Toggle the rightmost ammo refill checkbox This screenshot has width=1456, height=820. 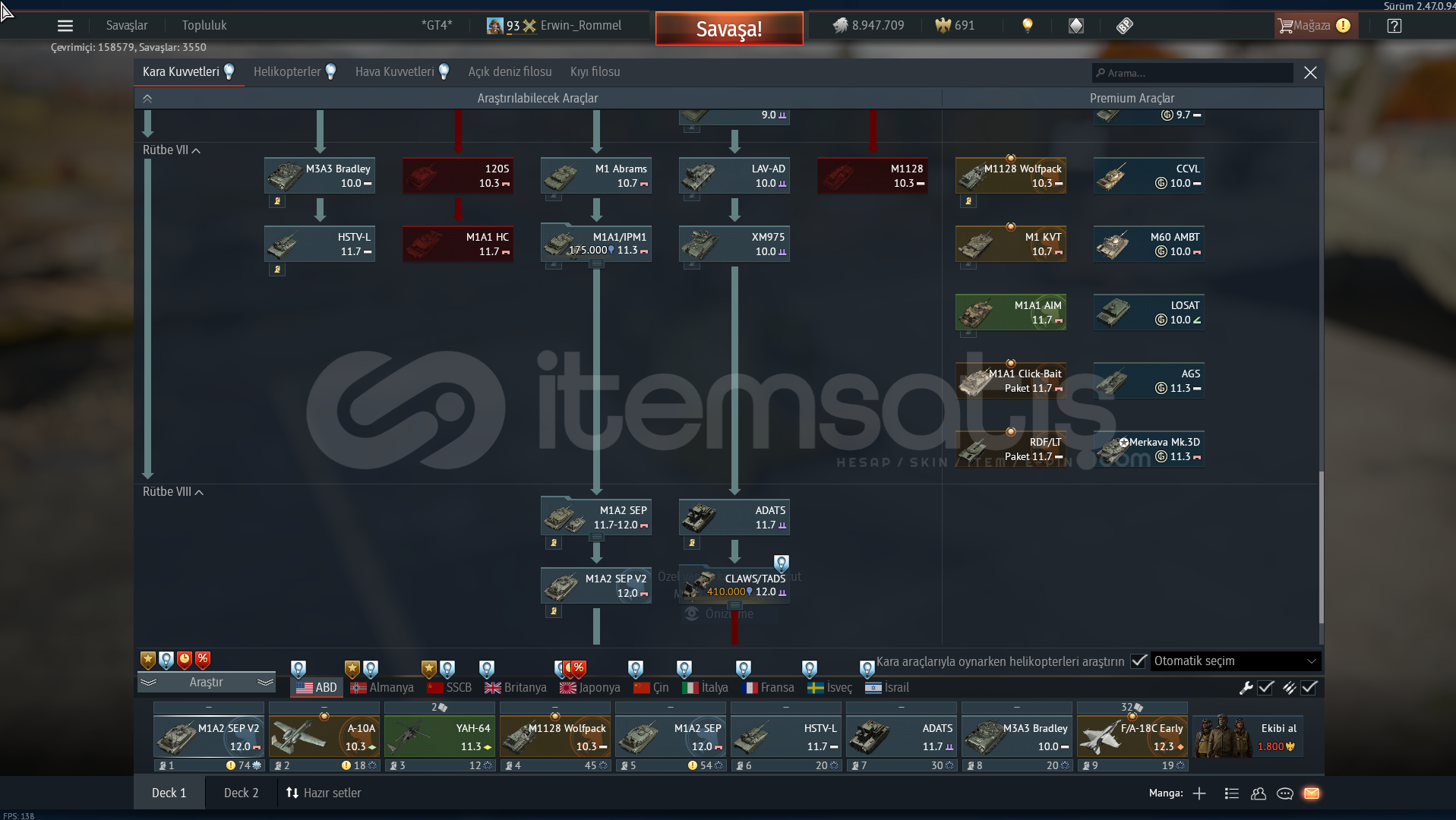point(1309,688)
